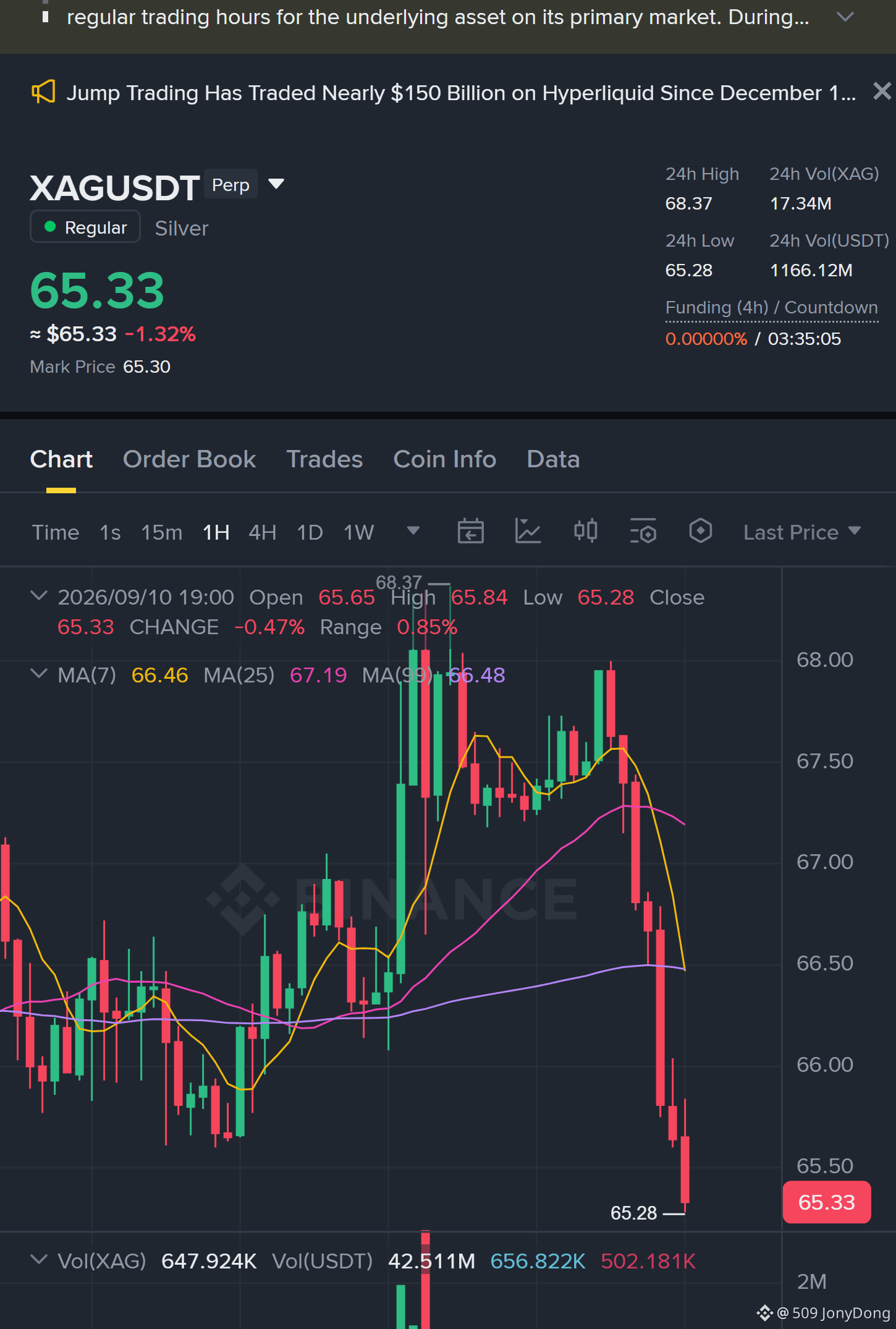Collapse the MA indicator legend

pyautogui.click(x=39, y=674)
